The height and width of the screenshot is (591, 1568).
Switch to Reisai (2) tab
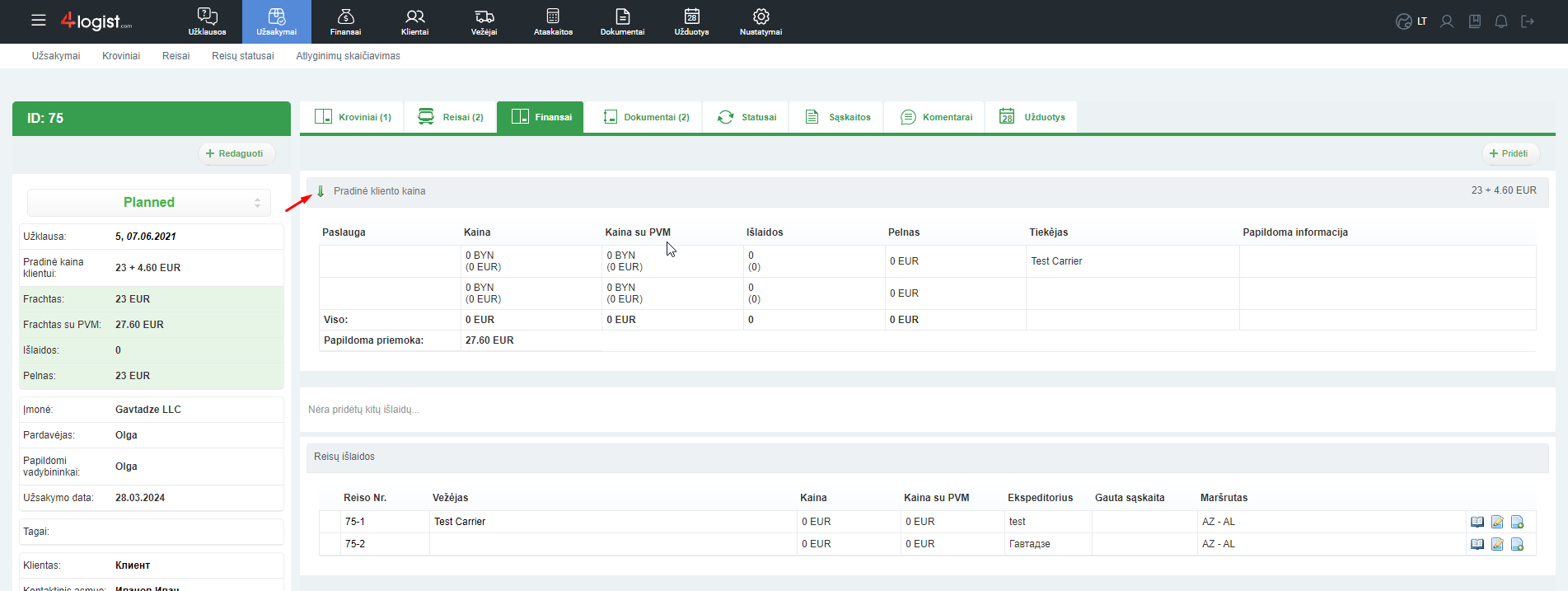pos(450,117)
